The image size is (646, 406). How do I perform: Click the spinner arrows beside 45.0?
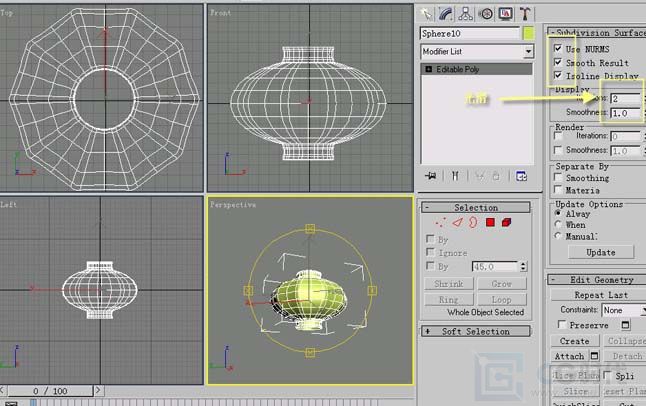pos(523,267)
